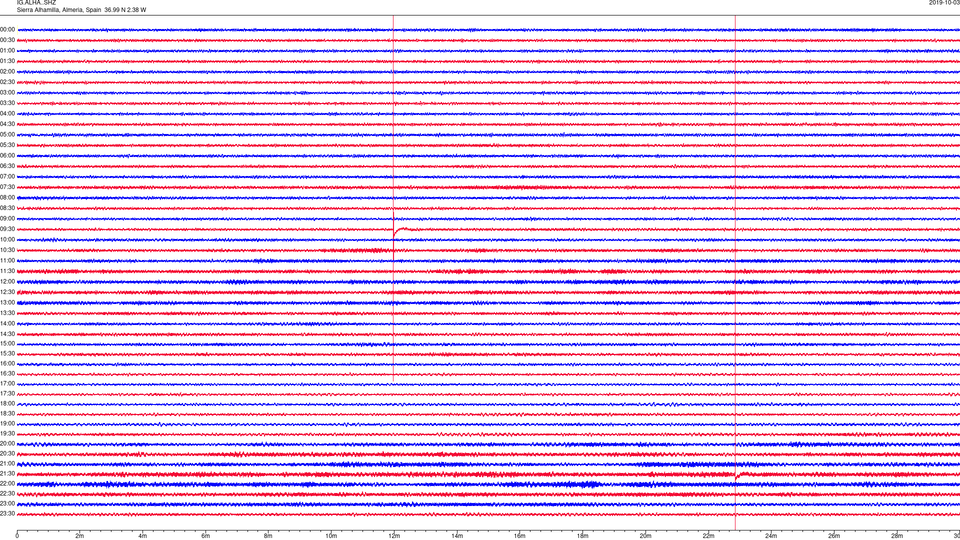
Task: Select the 09:00 trace label
Action: [7, 219]
